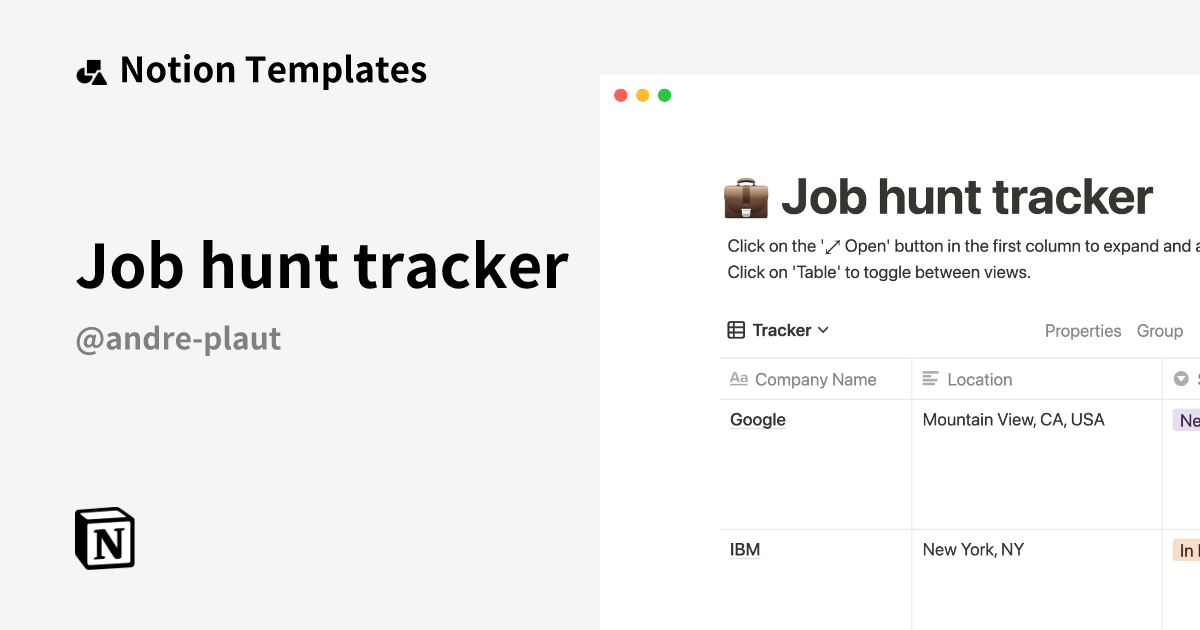
Task: Click the green traffic light dot
Action: tap(664, 94)
